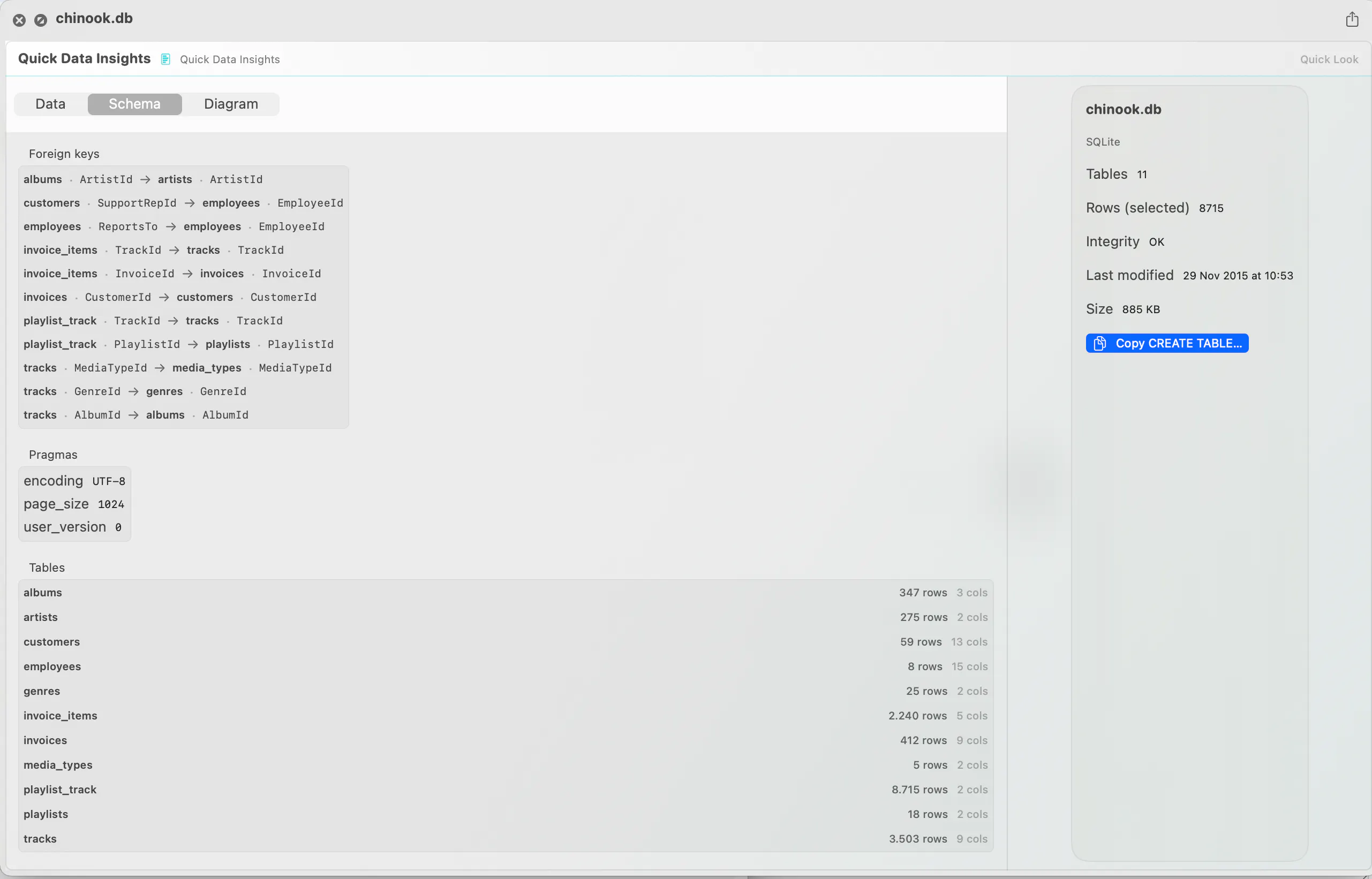The width and height of the screenshot is (1372, 879).
Task: Click the Foreign keys section heading
Action: (64, 154)
